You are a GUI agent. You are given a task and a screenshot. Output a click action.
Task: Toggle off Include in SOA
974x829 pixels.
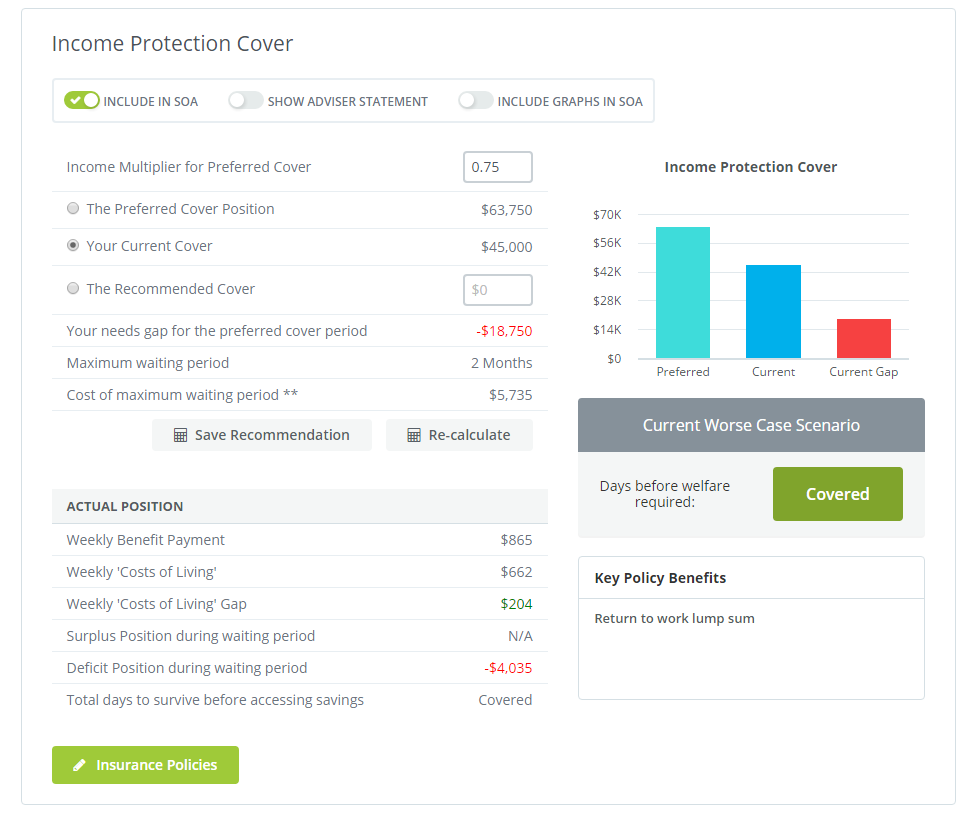[x=82, y=101]
